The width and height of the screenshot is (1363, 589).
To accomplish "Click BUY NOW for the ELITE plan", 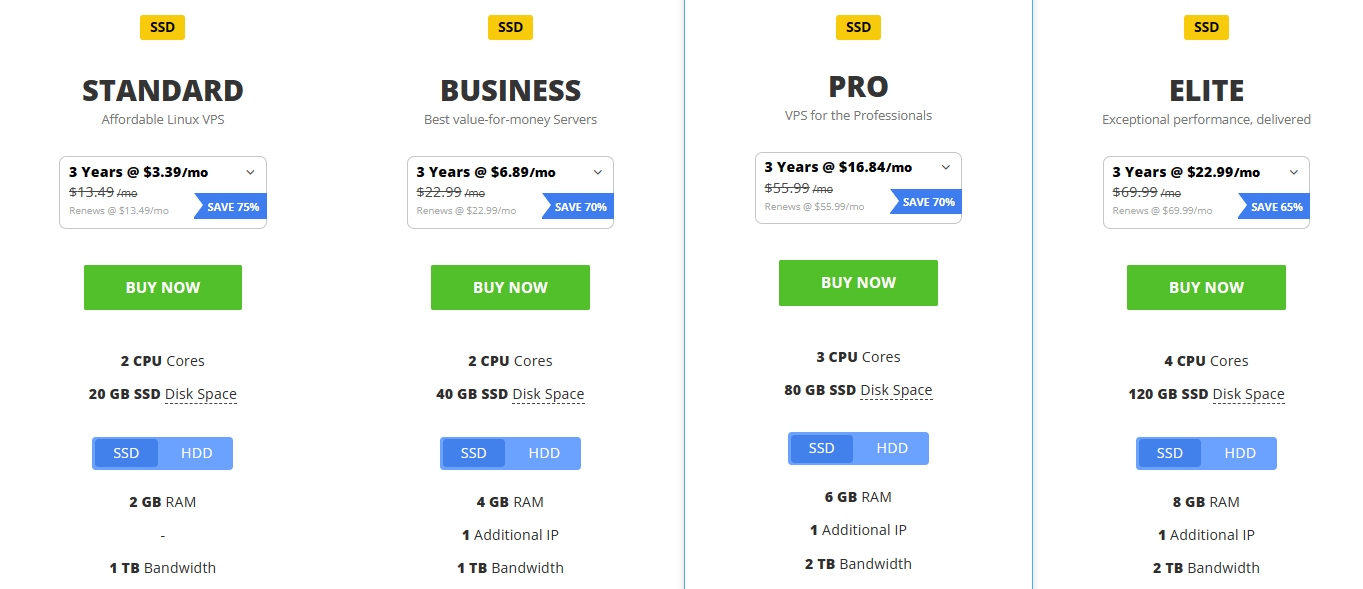I will (1206, 287).
